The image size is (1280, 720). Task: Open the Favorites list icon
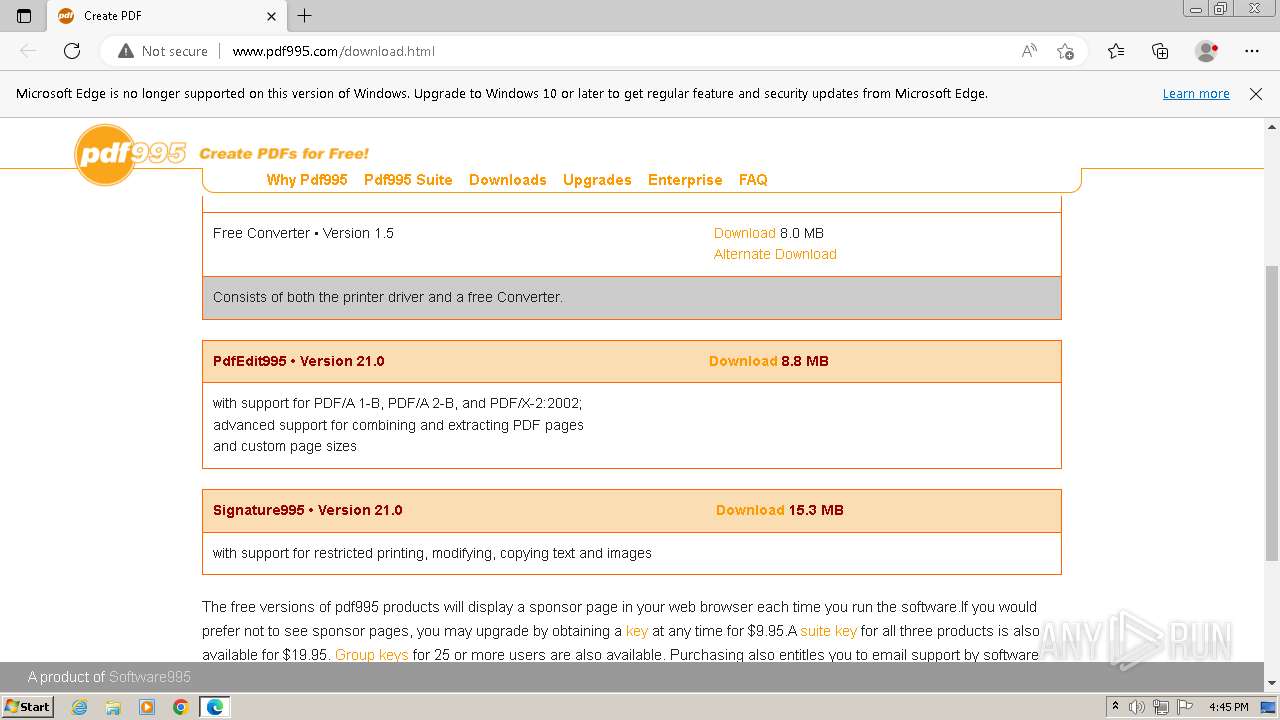click(x=1116, y=51)
